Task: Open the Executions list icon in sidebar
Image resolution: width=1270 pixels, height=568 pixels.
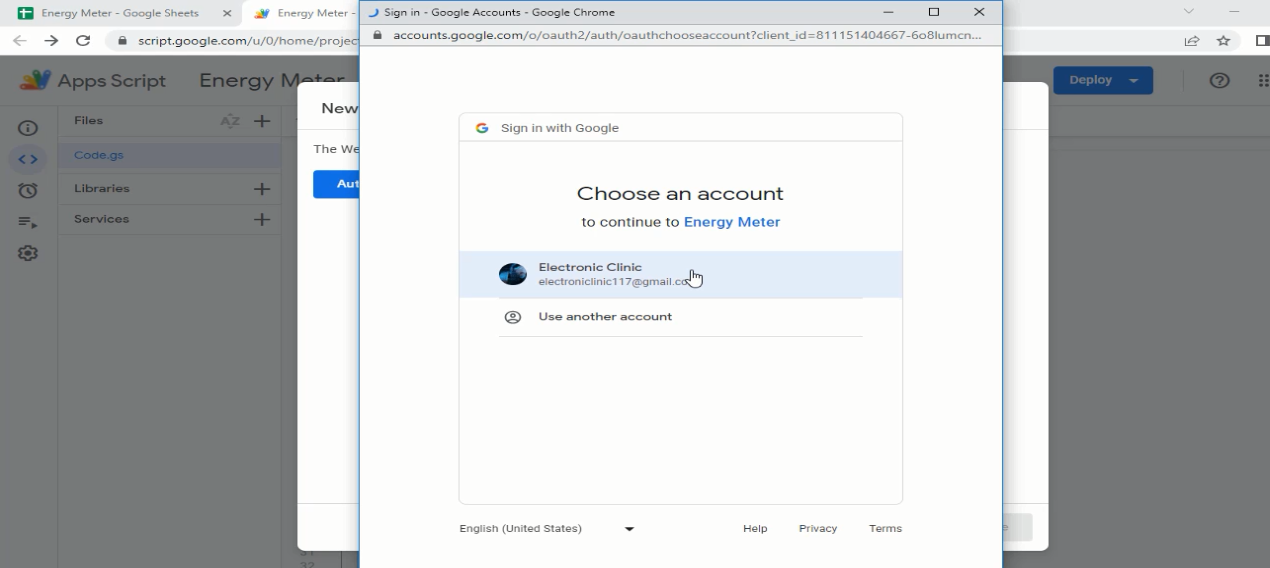Action: (28, 222)
